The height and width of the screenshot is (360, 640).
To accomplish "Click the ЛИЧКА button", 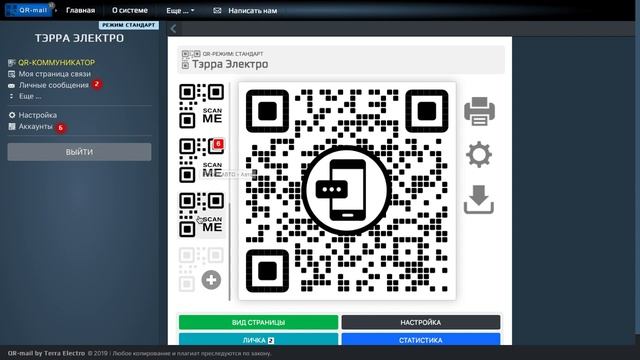I will pos(258,339).
